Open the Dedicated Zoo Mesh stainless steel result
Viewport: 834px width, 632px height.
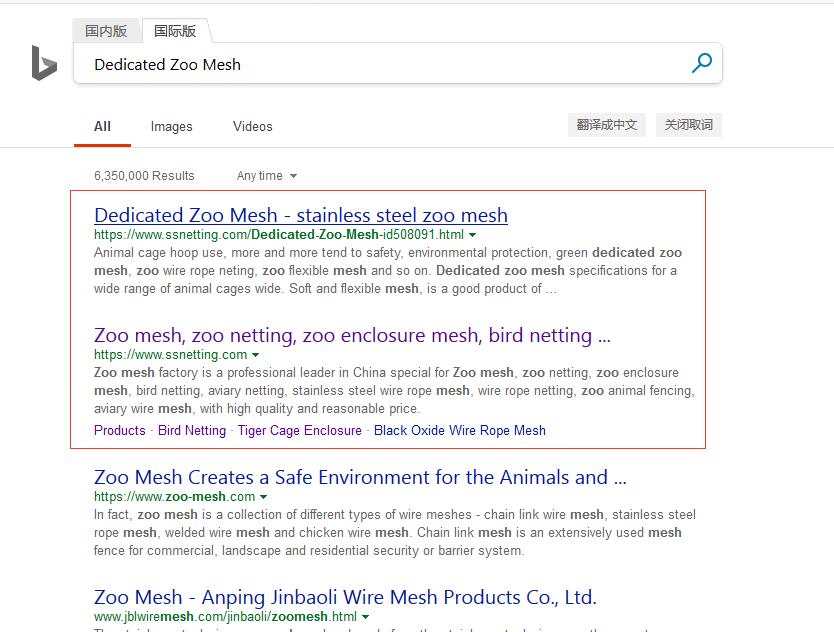pos(300,215)
